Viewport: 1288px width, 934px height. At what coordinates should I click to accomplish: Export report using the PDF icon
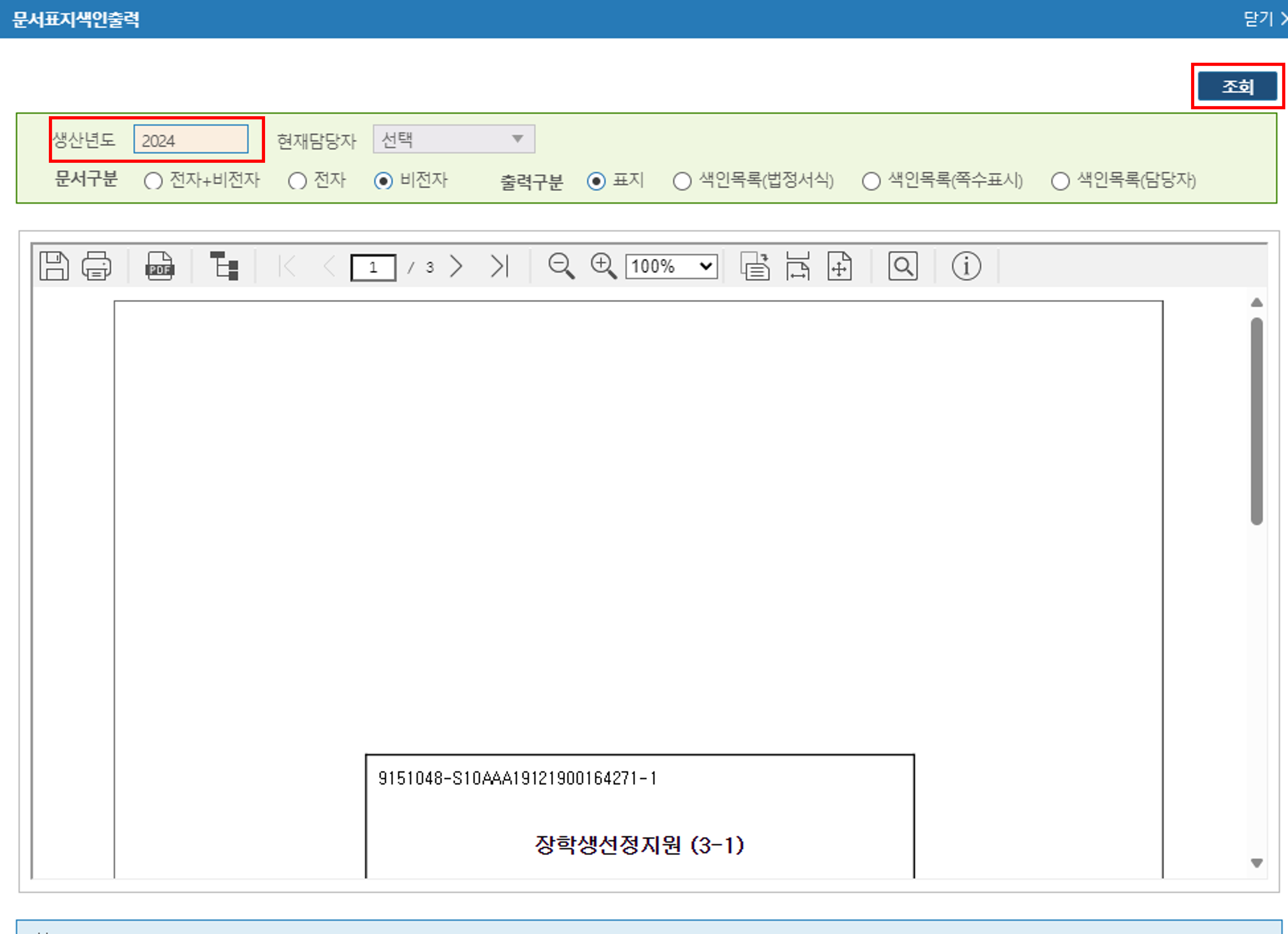(160, 266)
